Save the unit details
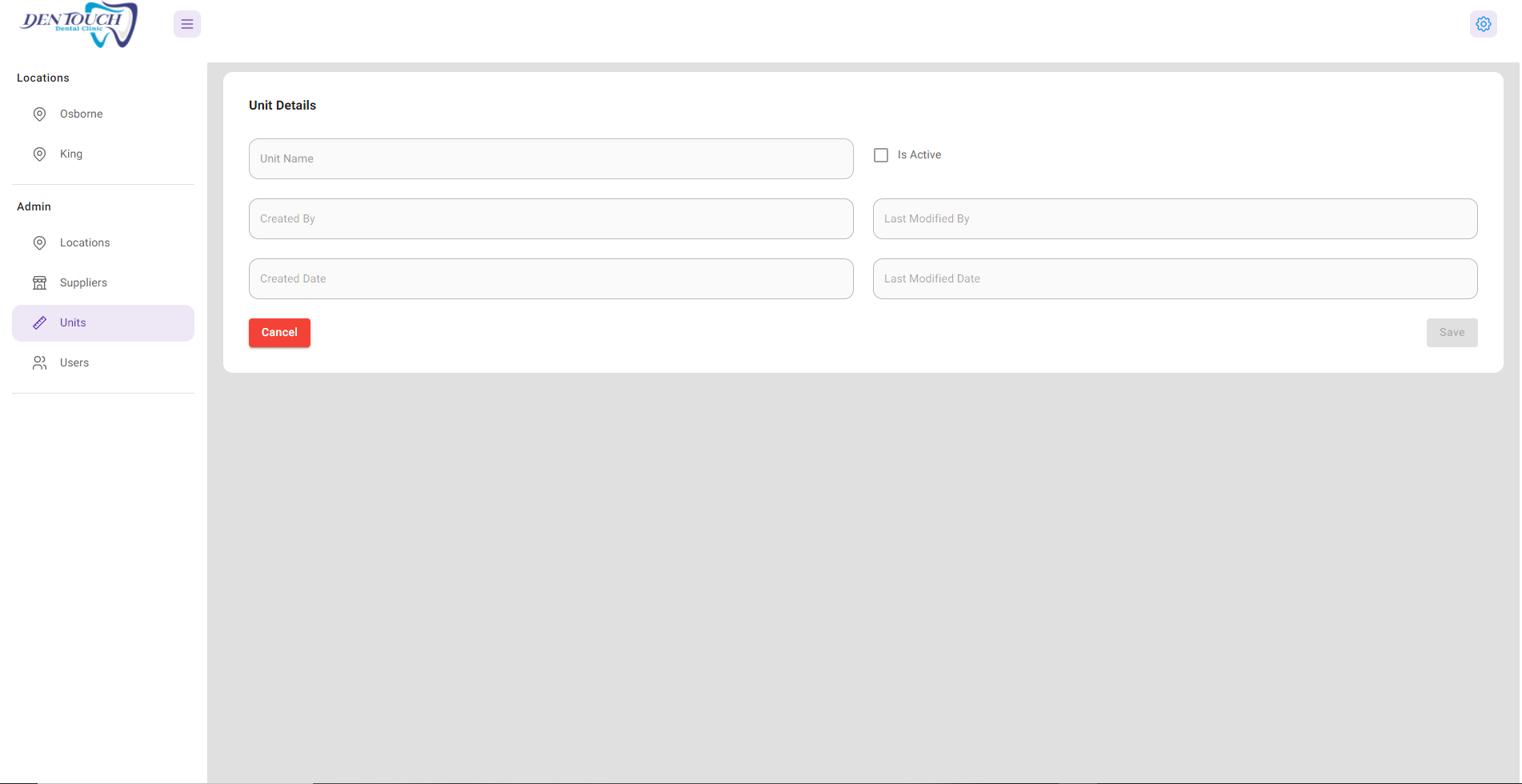Viewport: 1522px width, 784px height. point(1452,333)
